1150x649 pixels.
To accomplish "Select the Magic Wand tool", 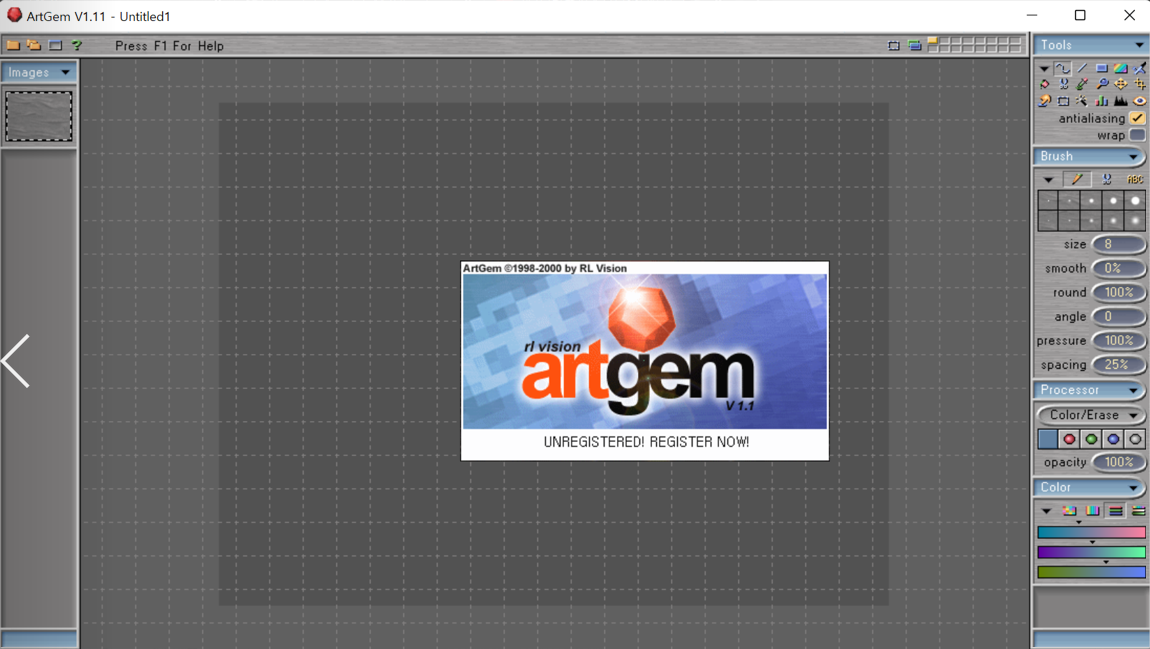I will (x=1082, y=101).
